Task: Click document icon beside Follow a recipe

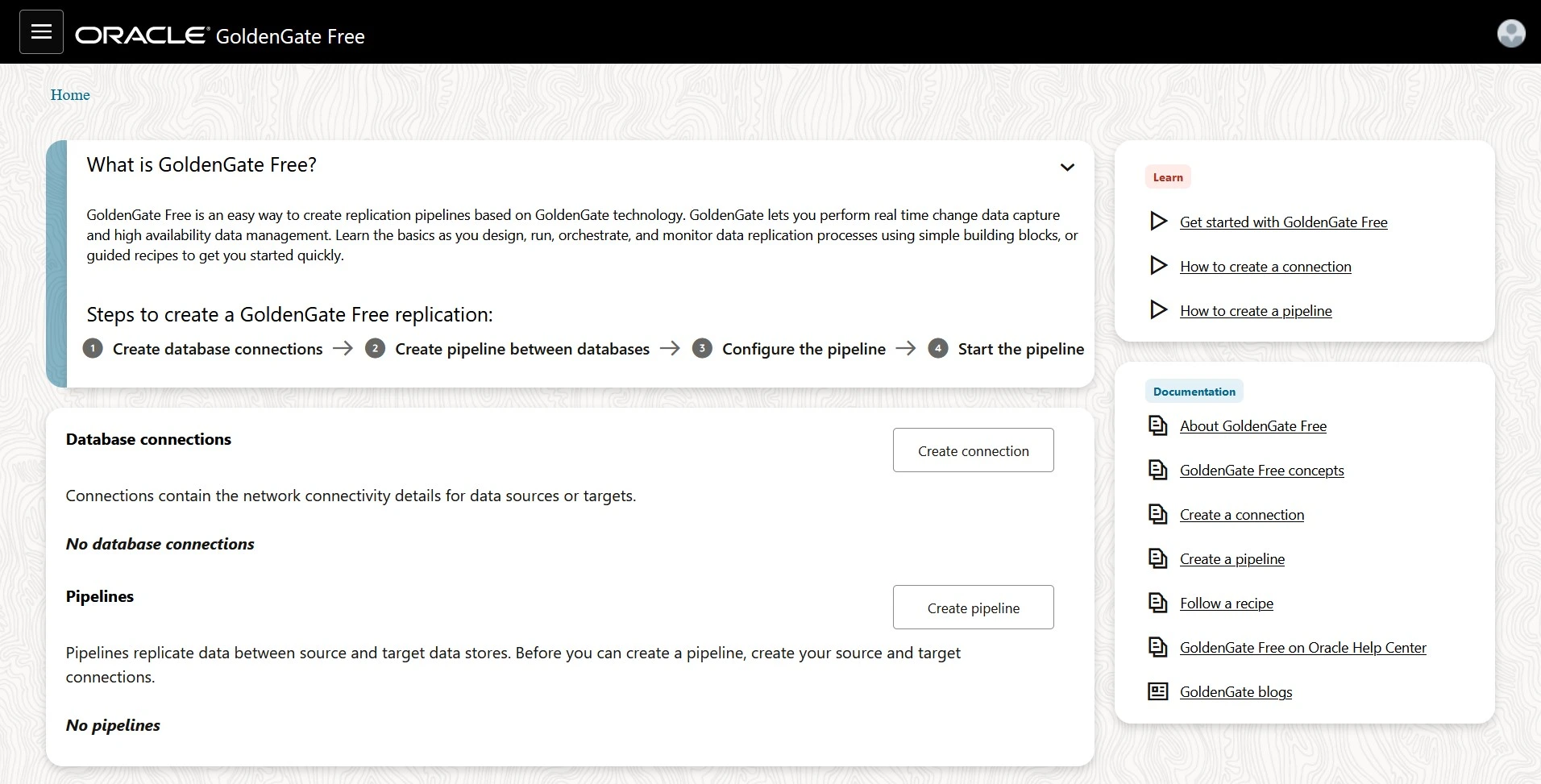Action: [1157, 603]
